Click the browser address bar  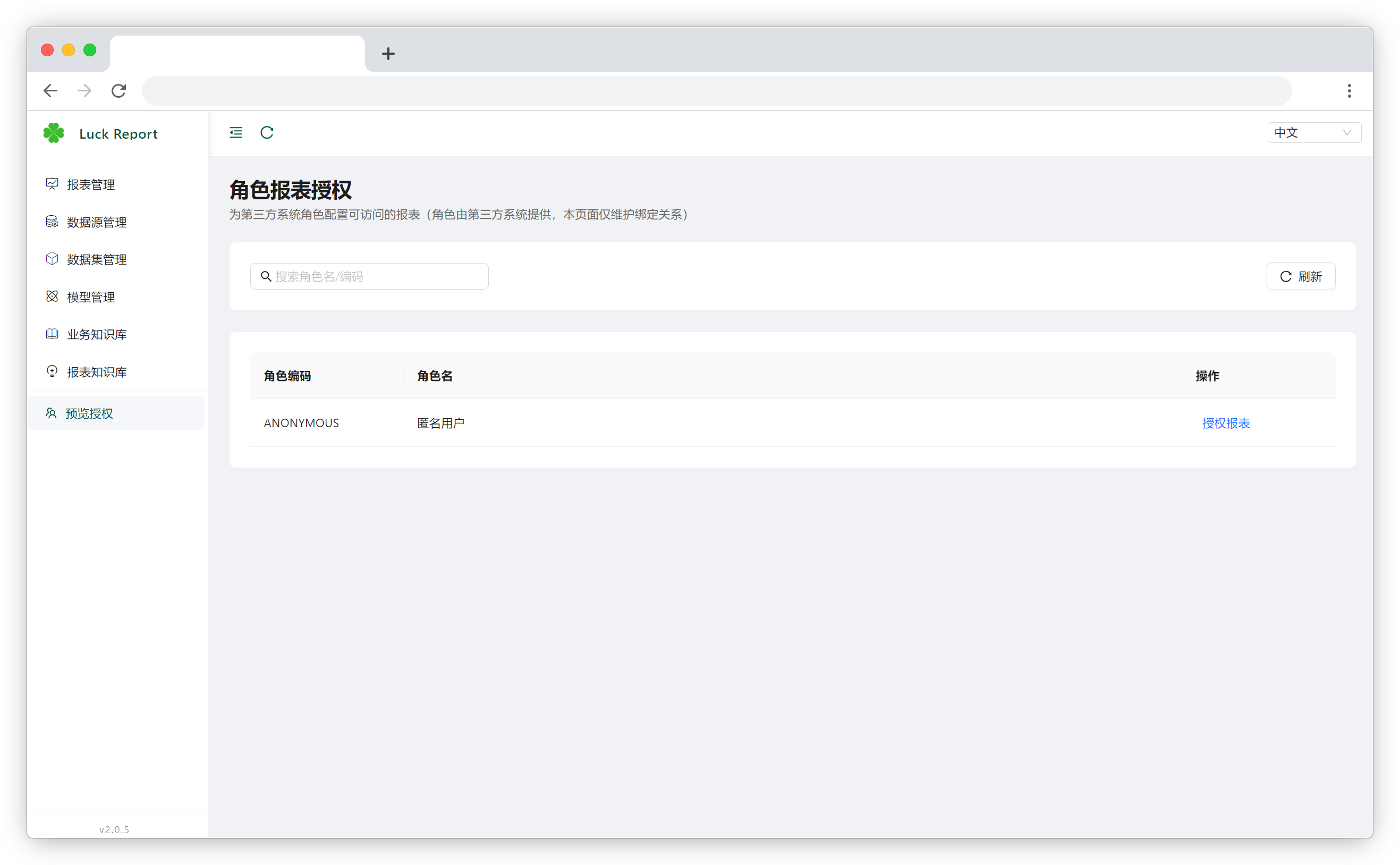click(x=717, y=90)
